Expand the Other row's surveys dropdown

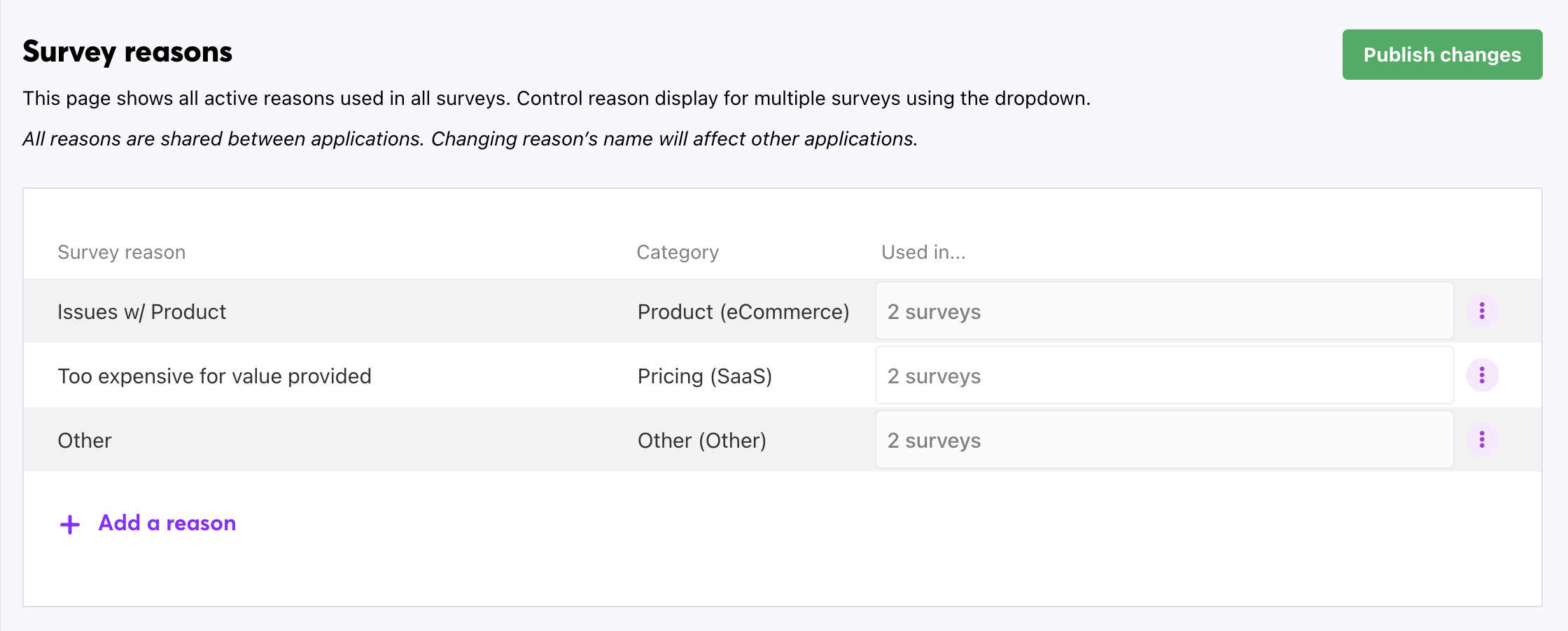1164,440
